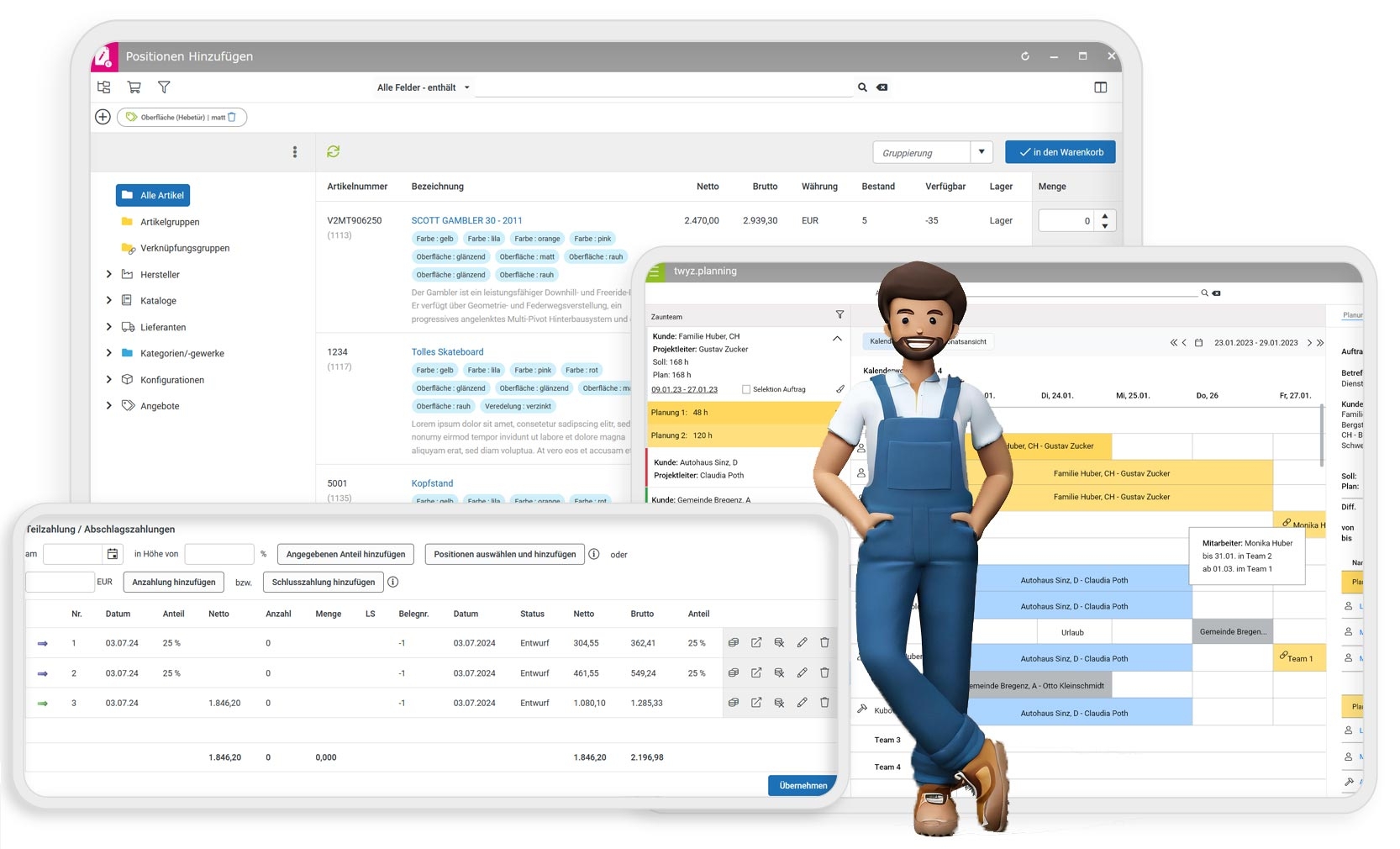Click the filter funnel icon in Positionen toolbar

(164, 87)
